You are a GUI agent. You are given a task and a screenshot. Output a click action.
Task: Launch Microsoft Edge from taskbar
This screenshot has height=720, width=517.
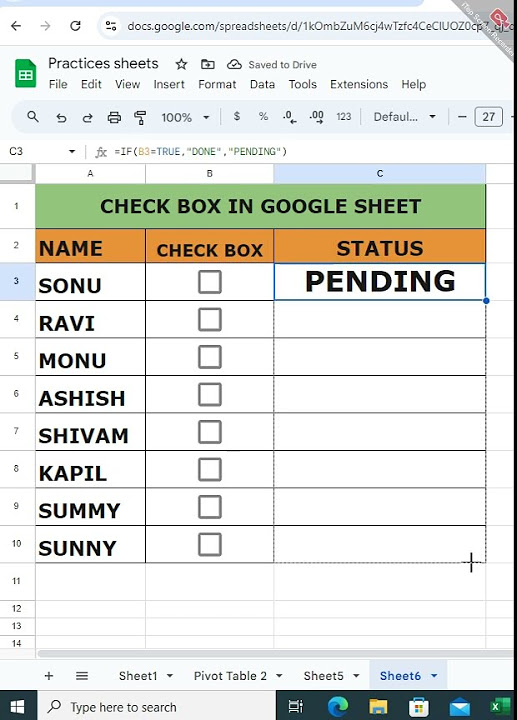[337, 706]
